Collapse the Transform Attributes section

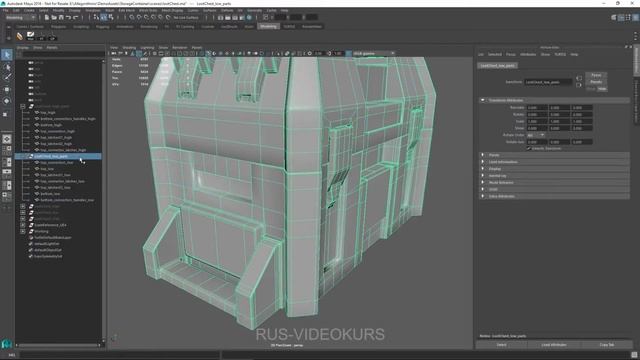click(x=483, y=100)
